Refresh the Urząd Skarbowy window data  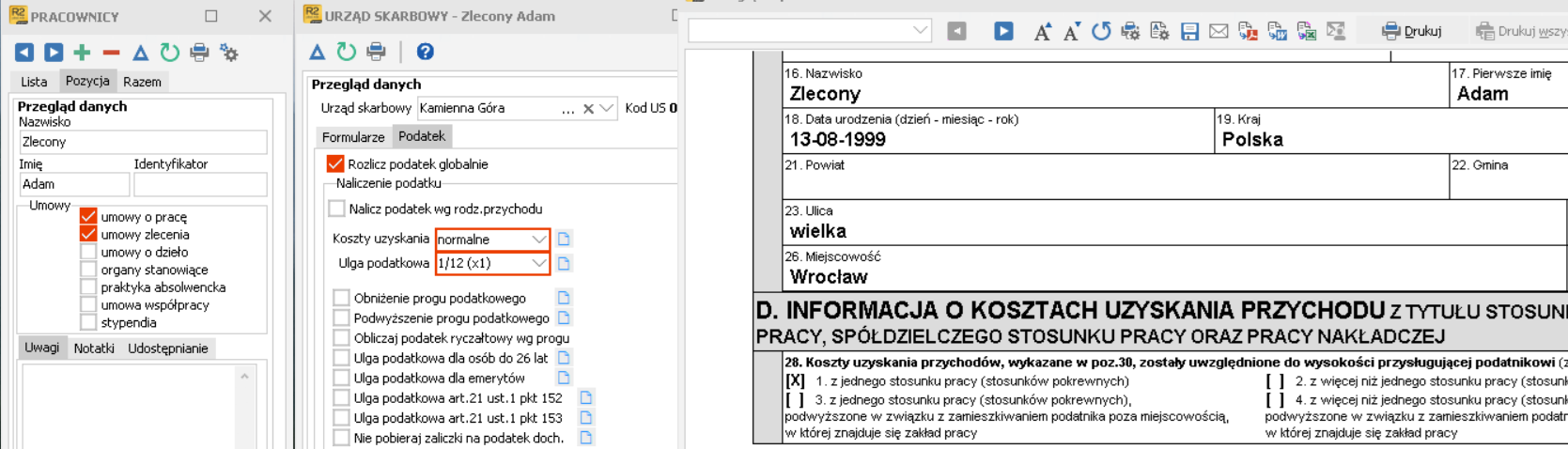[x=347, y=52]
